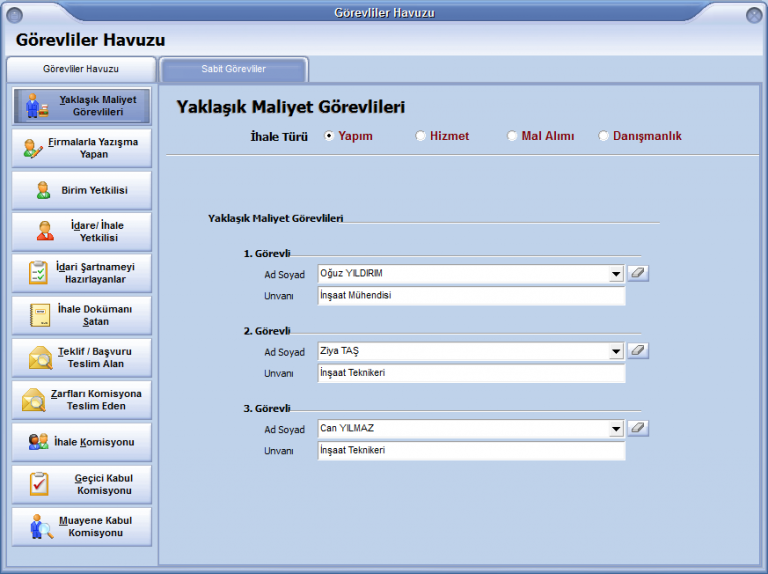Switch to the Sabit Görevliler tab
The width and height of the screenshot is (768, 574).
233,69
